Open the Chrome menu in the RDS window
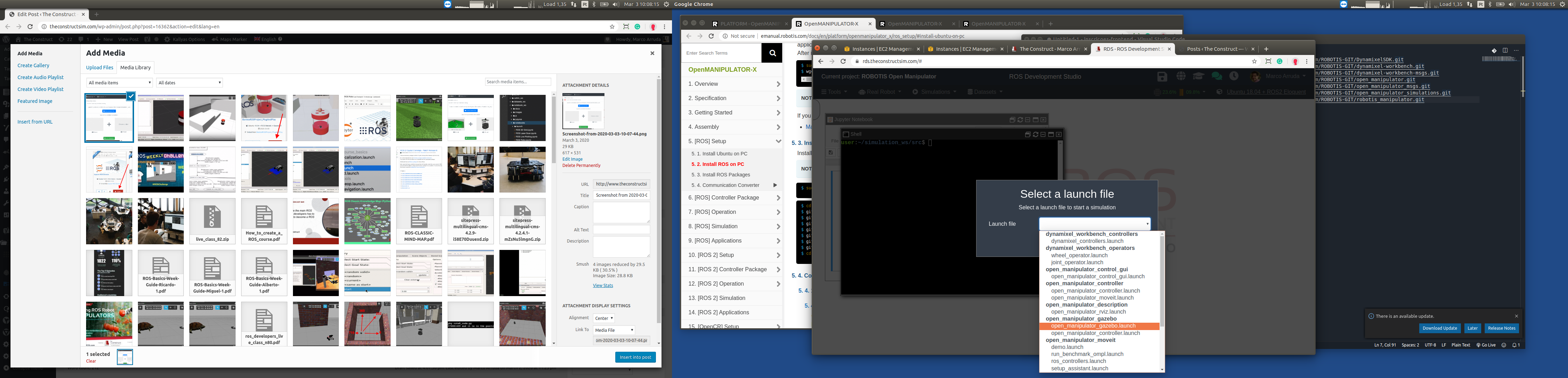 1307,62
